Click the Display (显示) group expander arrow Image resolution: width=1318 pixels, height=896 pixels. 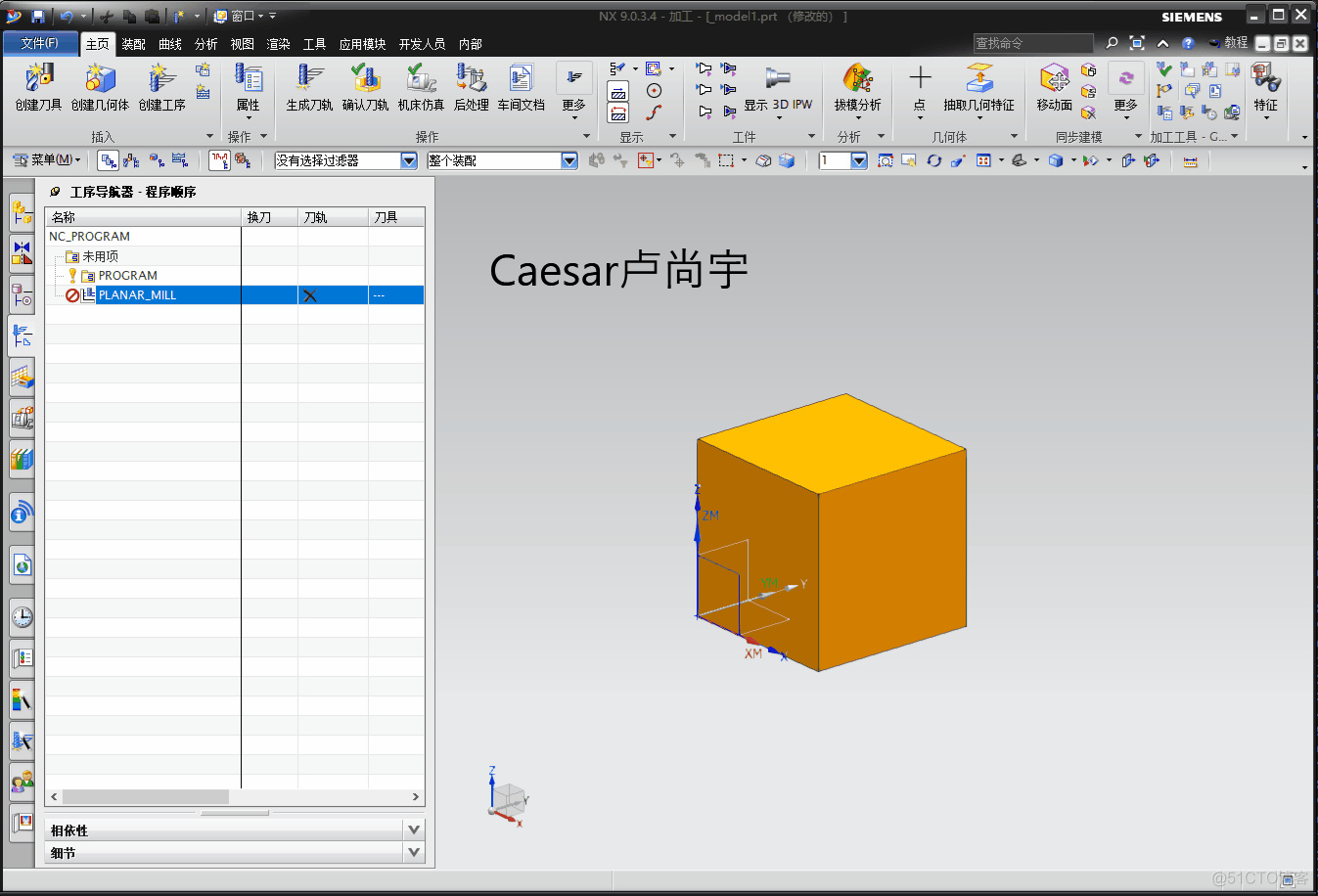[672, 136]
